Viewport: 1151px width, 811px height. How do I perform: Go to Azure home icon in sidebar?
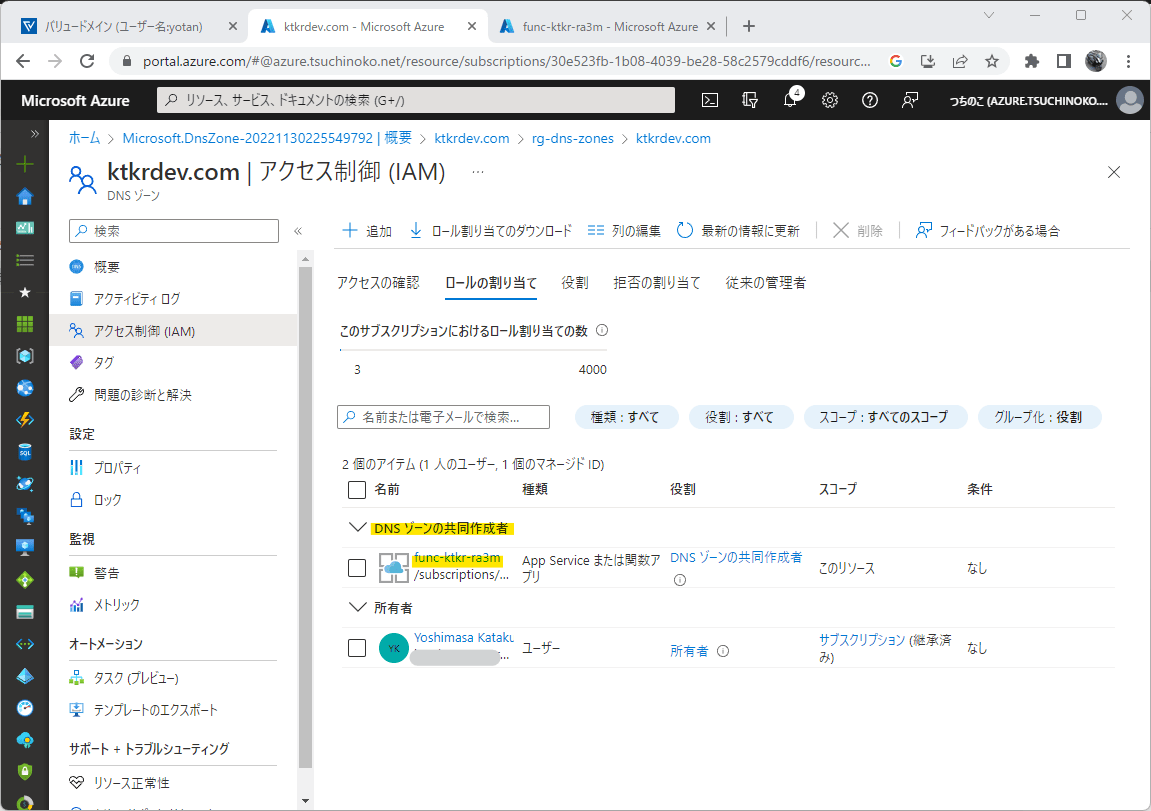(25, 196)
